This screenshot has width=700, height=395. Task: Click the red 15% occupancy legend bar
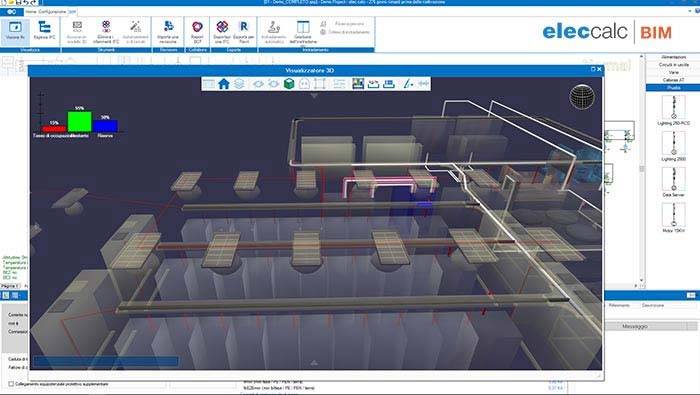click(54, 129)
